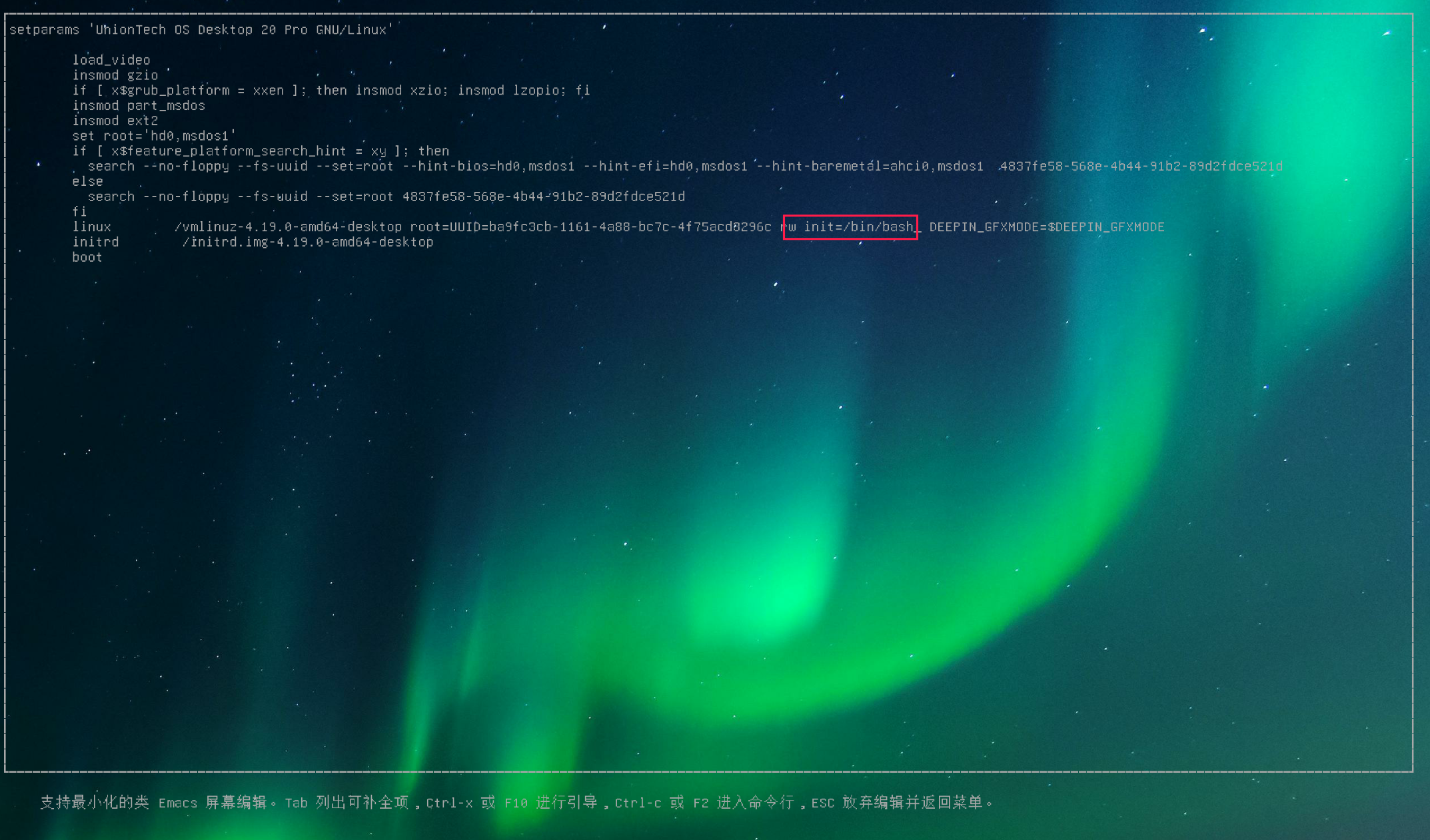This screenshot has height=840, width=1430.
Task: Click the 'insmod ext2' line
Action: [115, 121]
